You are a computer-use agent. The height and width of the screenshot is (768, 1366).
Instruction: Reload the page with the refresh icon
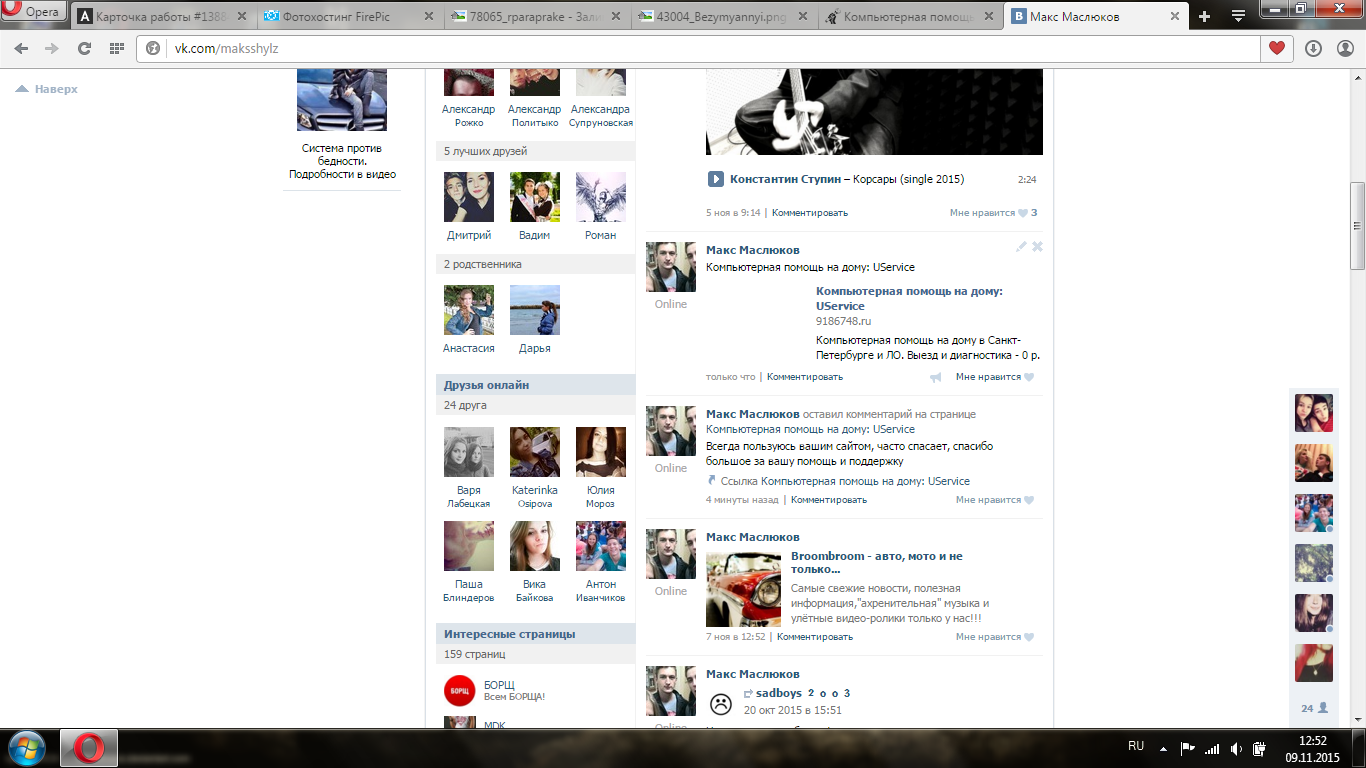point(84,48)
